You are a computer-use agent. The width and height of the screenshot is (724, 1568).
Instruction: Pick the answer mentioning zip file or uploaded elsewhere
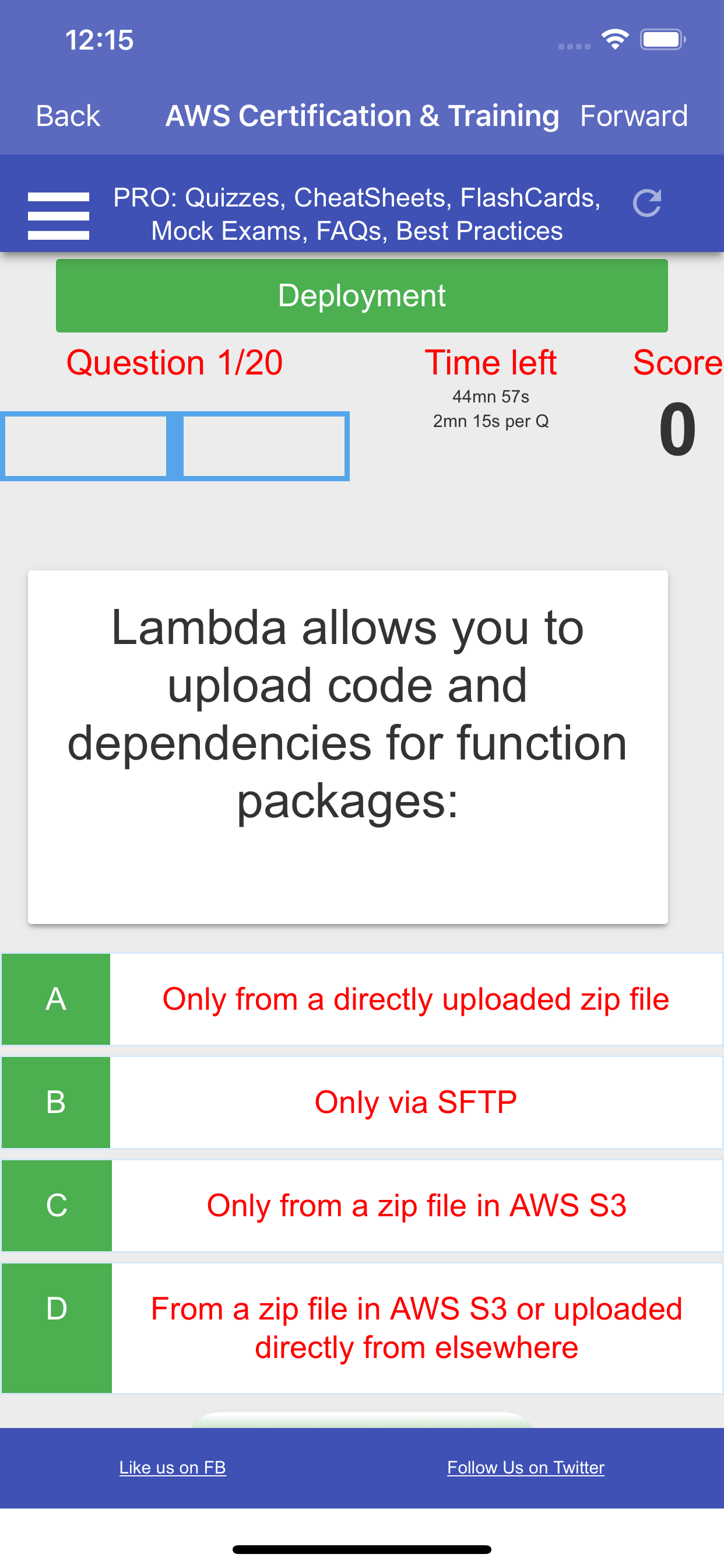[416, 1327]
